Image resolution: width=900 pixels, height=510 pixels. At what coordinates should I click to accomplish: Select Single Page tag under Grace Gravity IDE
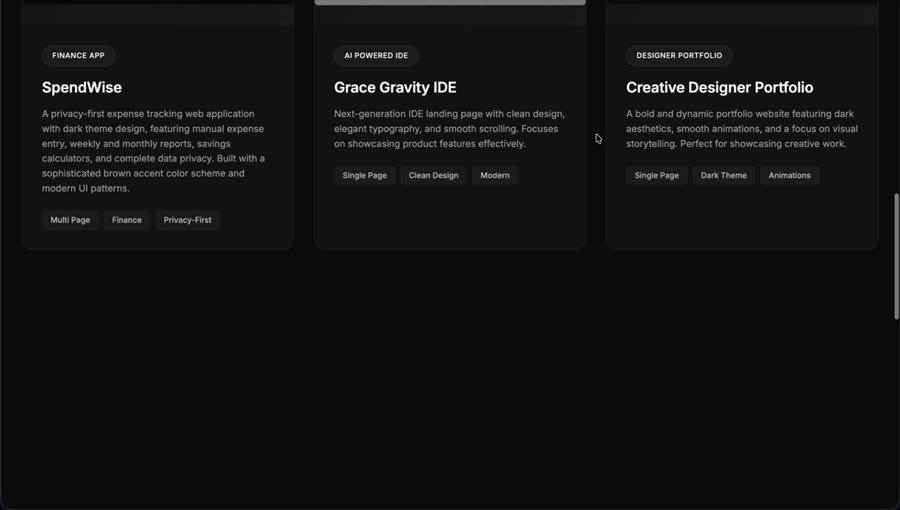click(x=364, y=176)
